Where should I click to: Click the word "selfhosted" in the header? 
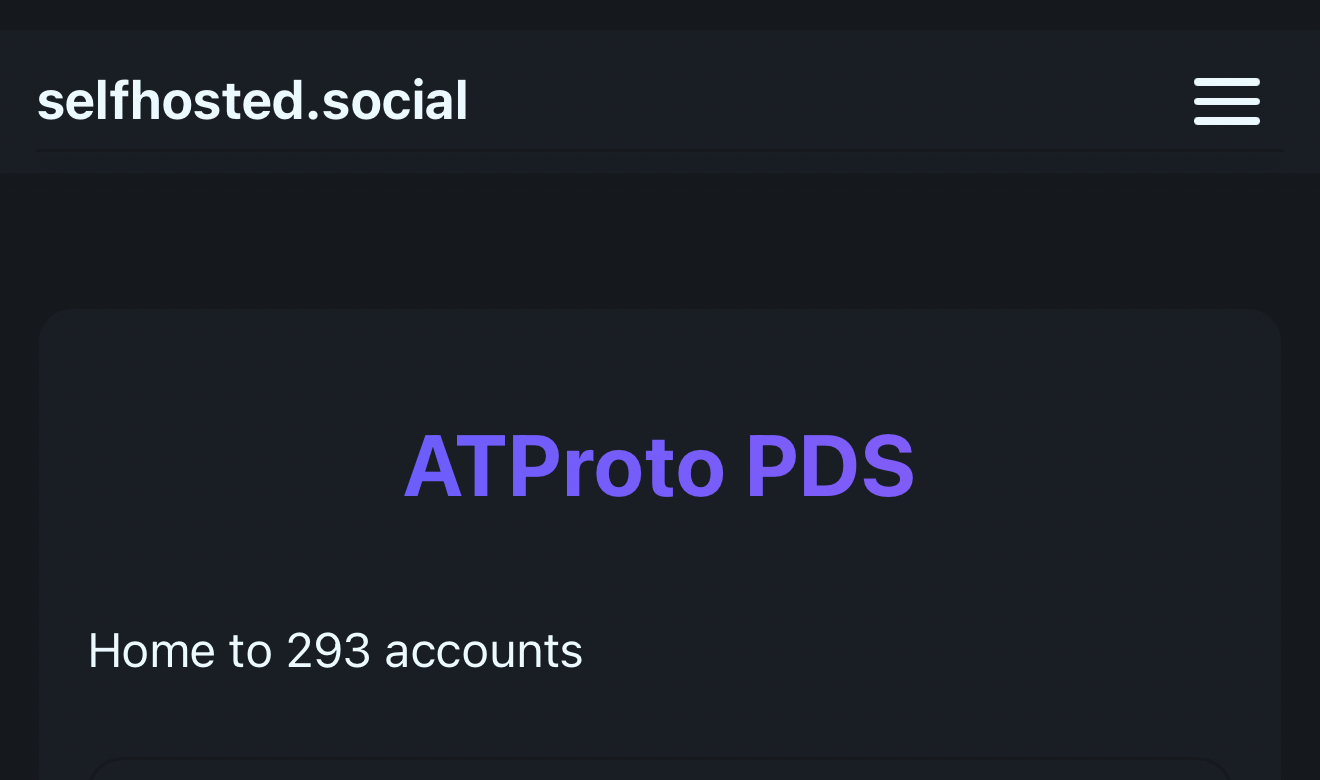click(x=170, y=101)
